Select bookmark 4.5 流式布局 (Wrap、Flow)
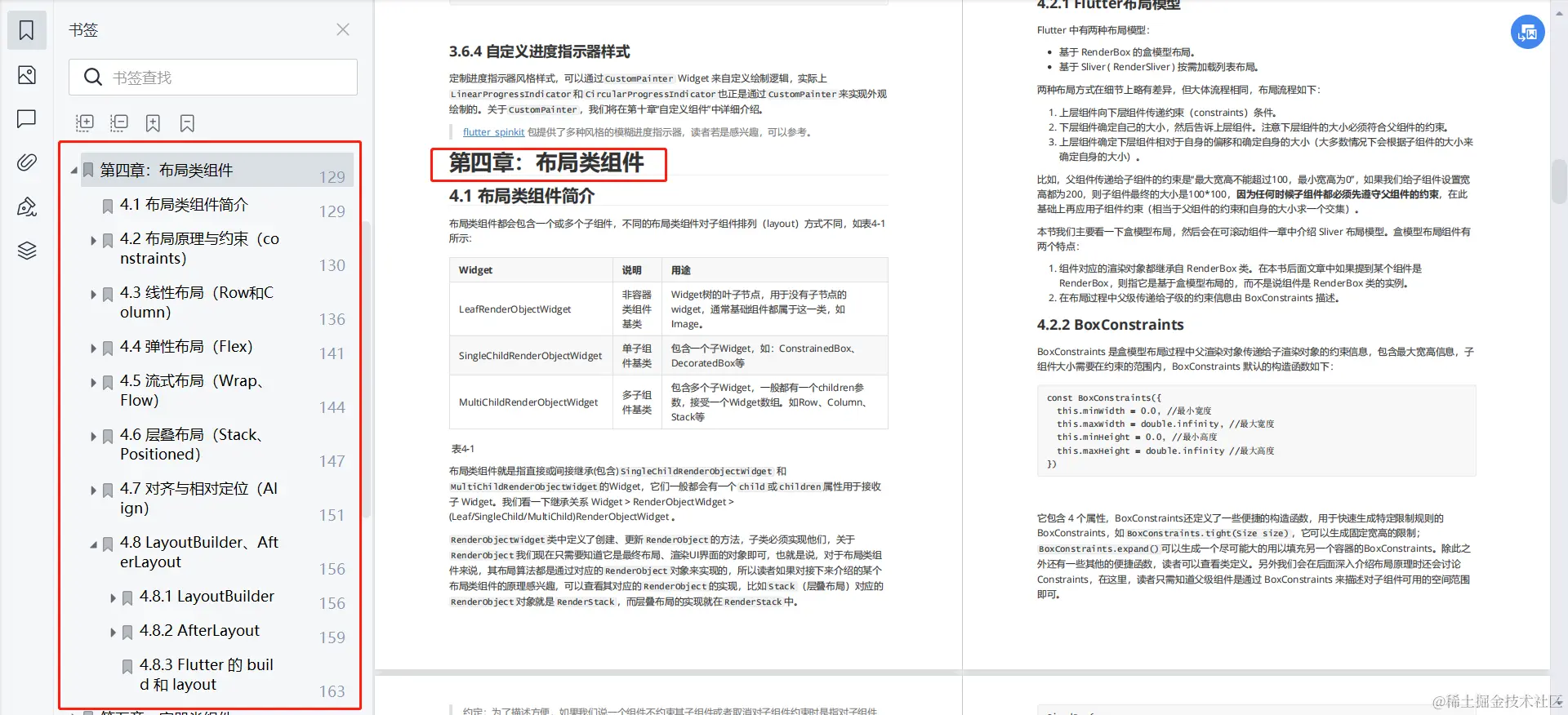This screenshot has height=715, width=1568. pyautogui.click(x=192, y=390)
